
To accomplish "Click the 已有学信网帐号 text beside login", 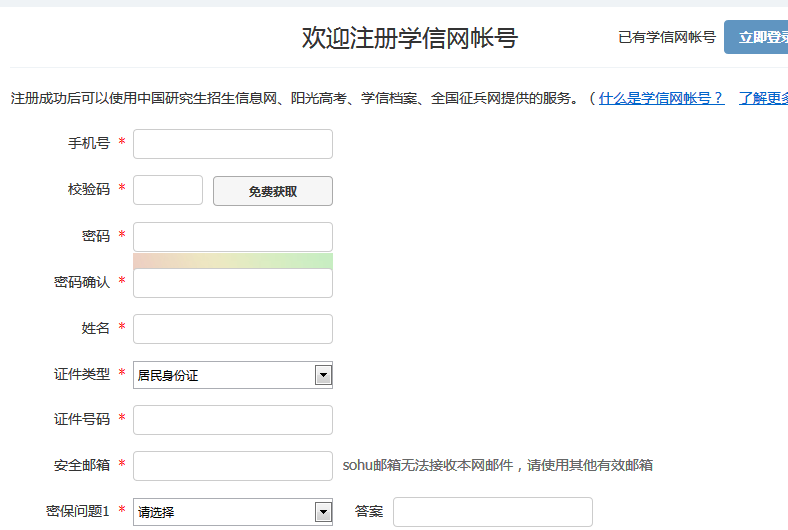I will [x=667, y=38].
